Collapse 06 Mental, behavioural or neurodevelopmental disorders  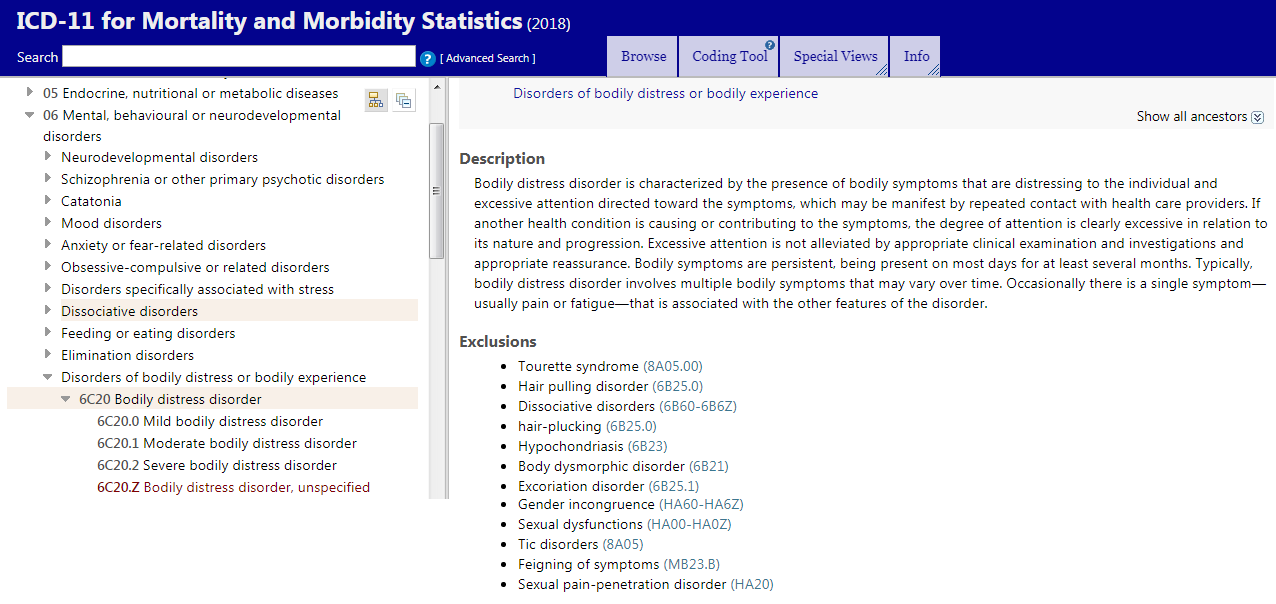[x=30, y=115]
